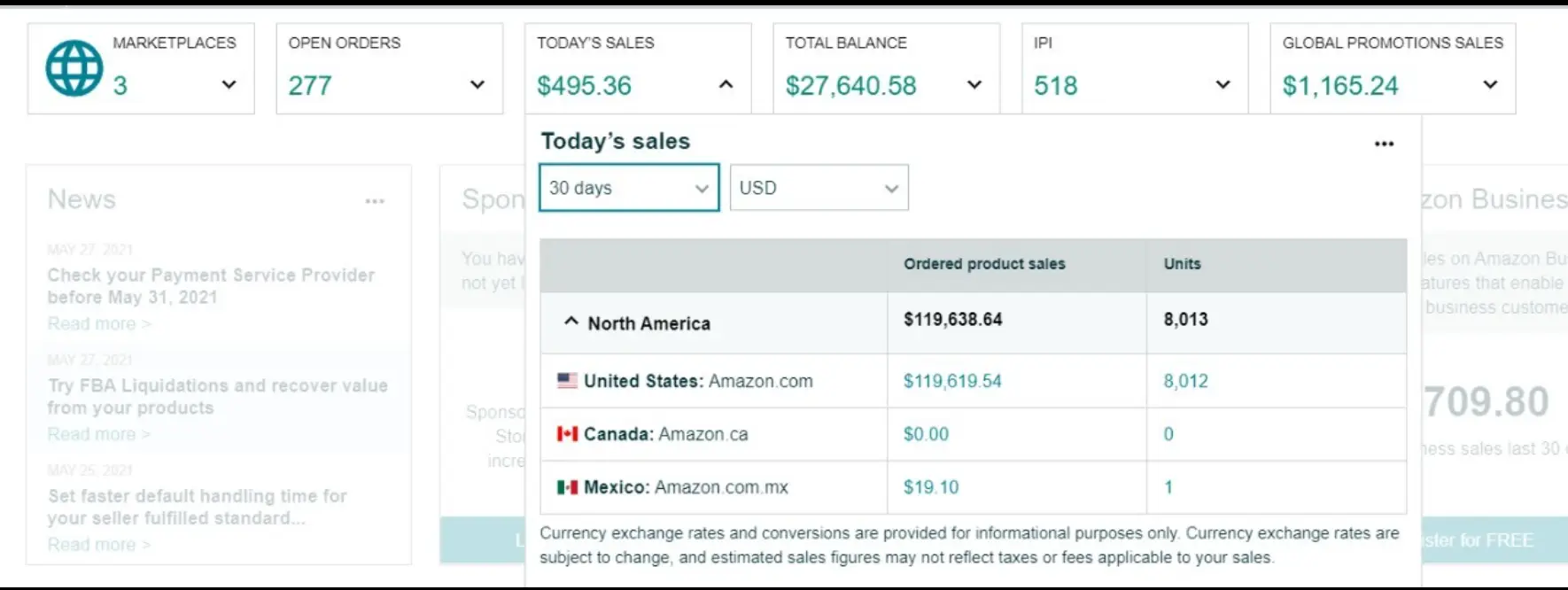Image resolution: width=1568 pixels, height=590 pixels.
Task: Click the Mexico sales amount $19.10
Action: [931, 487]
